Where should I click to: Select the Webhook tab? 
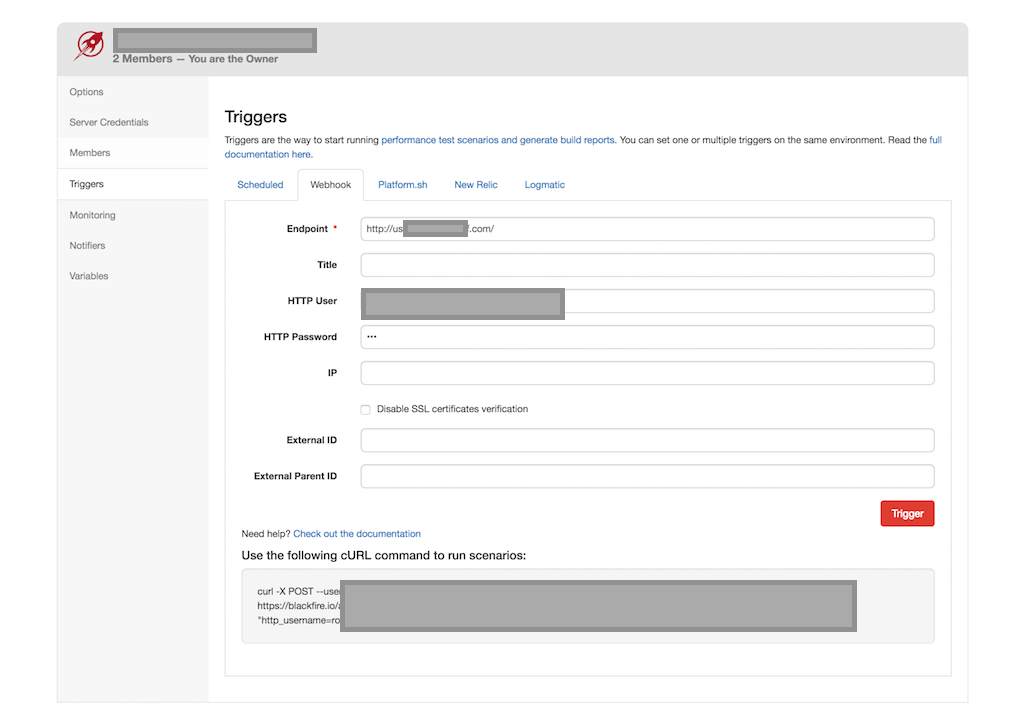(x=330, y=185)
